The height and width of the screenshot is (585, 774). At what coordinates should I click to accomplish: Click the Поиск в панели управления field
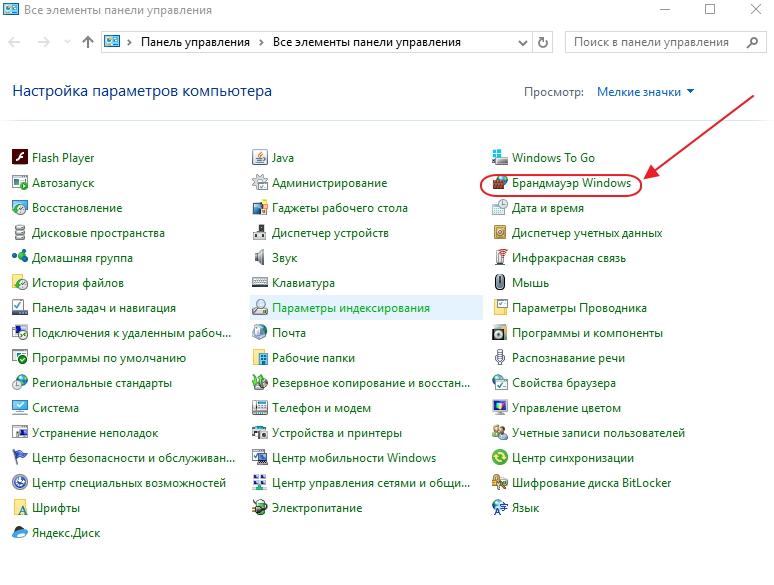665,42
